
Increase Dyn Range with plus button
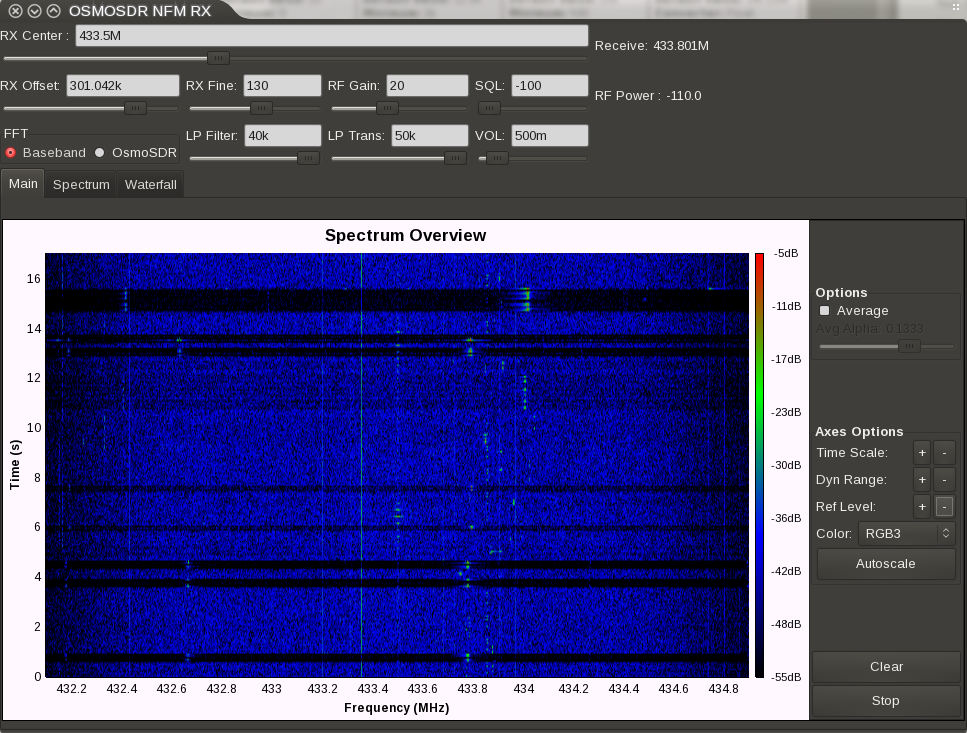pyautogui.click(x=922, y=480)
